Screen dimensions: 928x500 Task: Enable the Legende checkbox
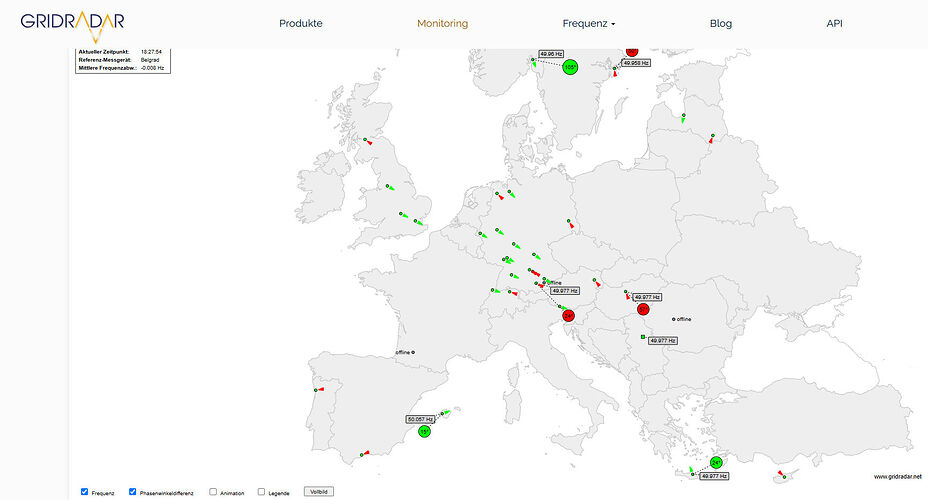point(261,492)
